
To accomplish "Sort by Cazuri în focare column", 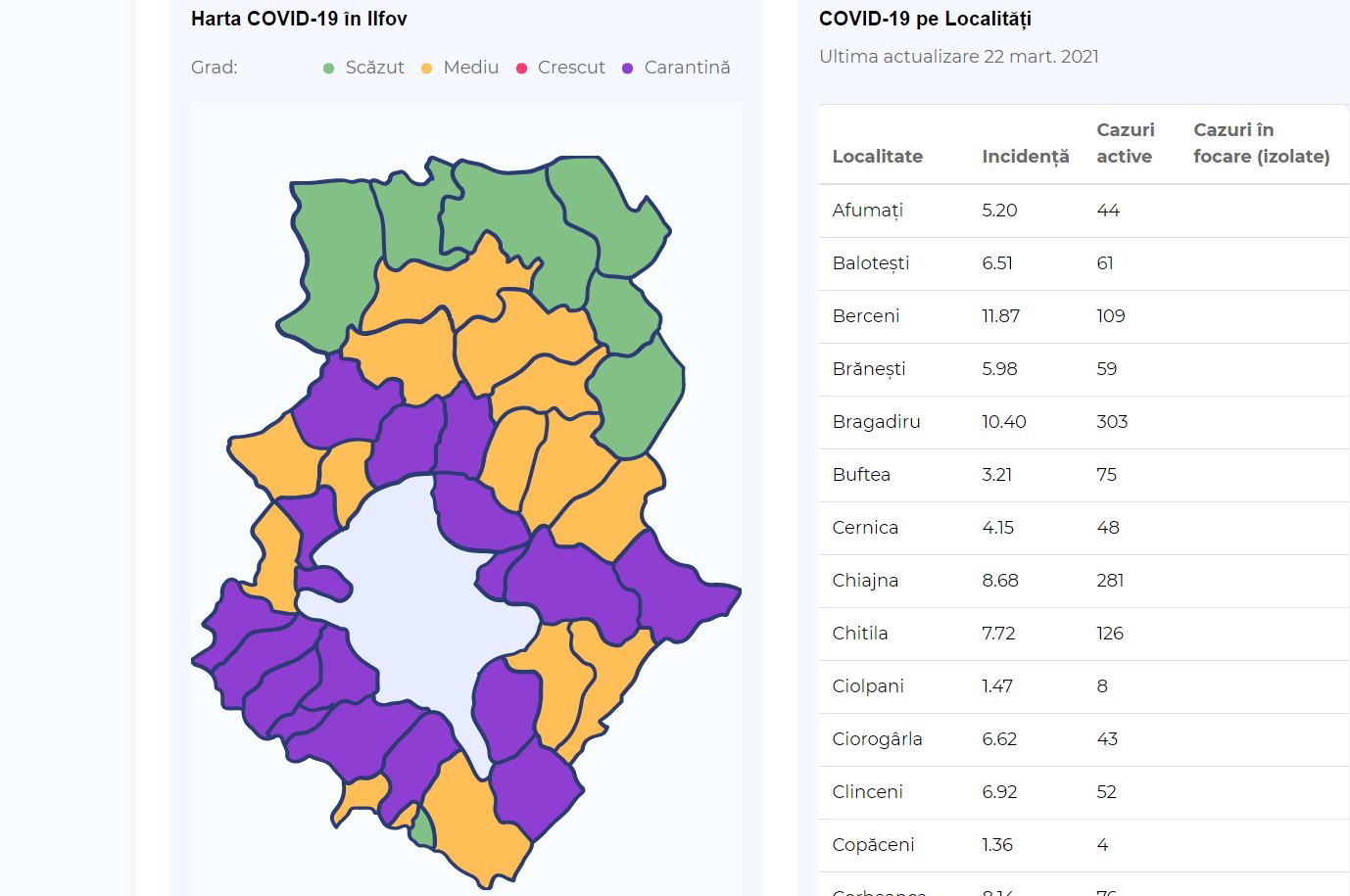I will point(1262,143).
